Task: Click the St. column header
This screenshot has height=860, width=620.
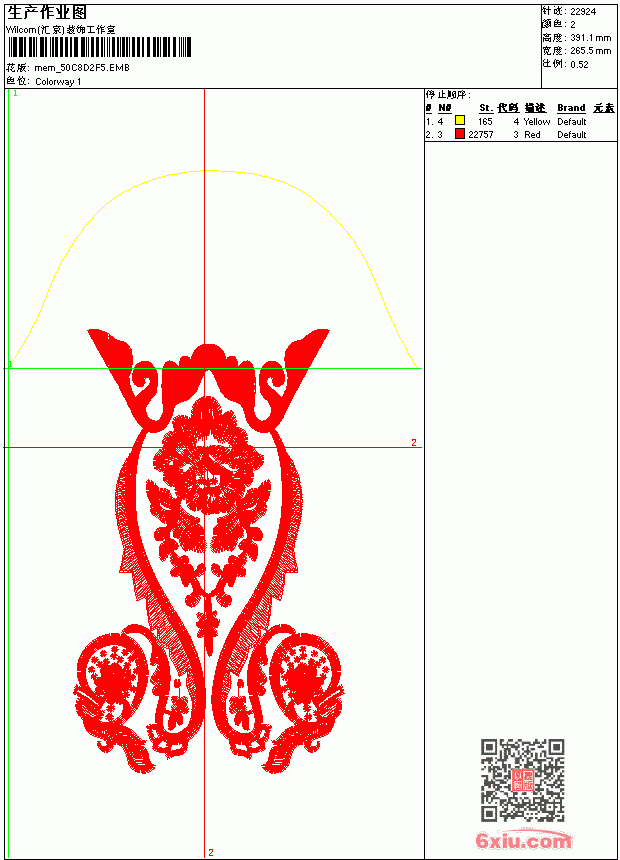Action: point(486,108)
